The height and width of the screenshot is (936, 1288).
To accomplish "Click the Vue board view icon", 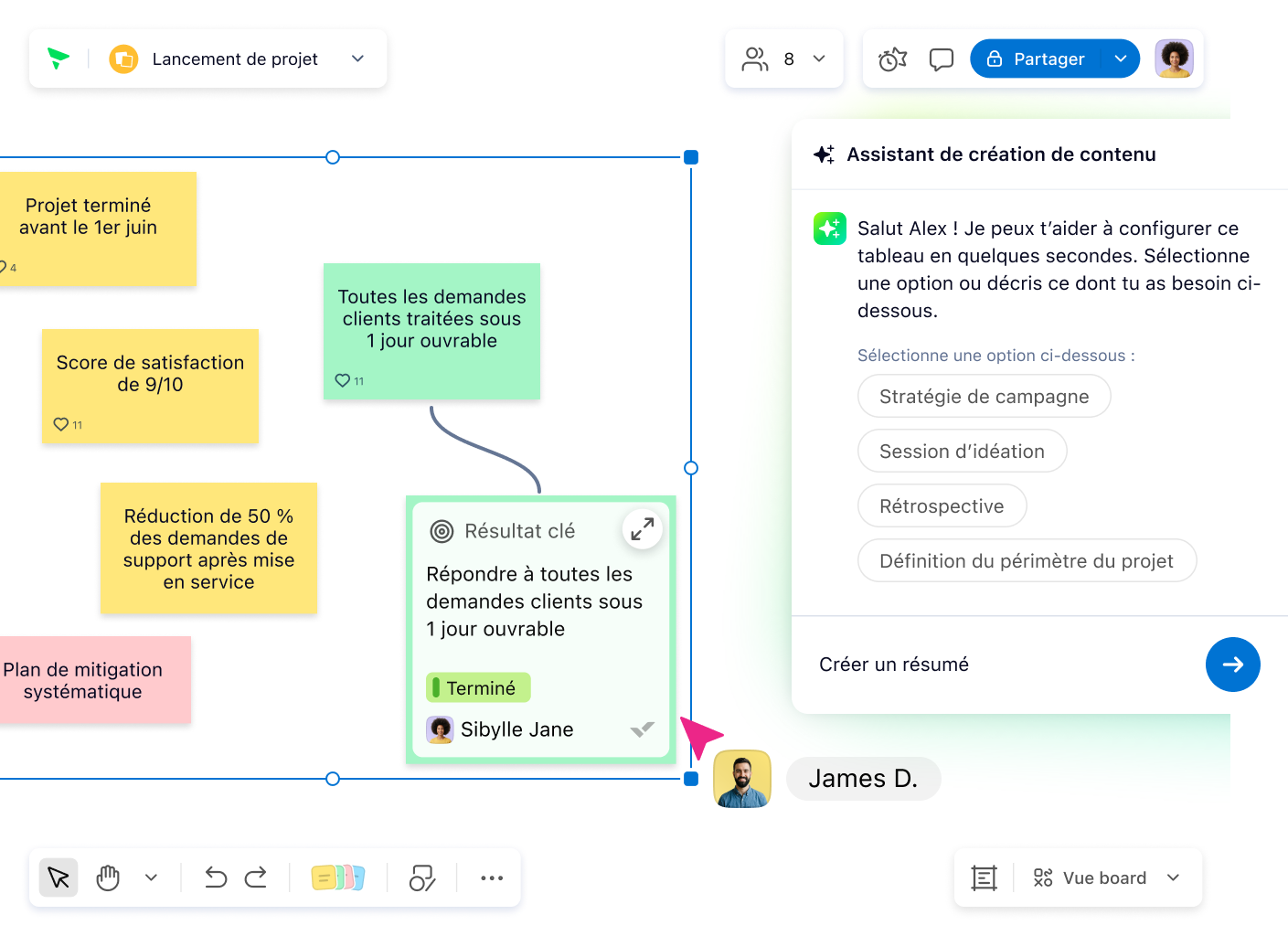I will pos(1043,878).
